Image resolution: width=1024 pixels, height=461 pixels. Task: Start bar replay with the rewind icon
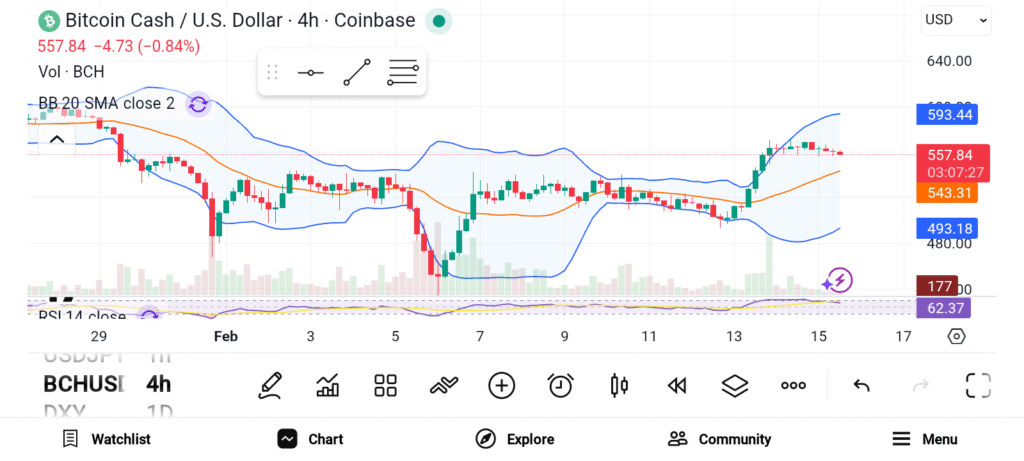pos(677,385)
